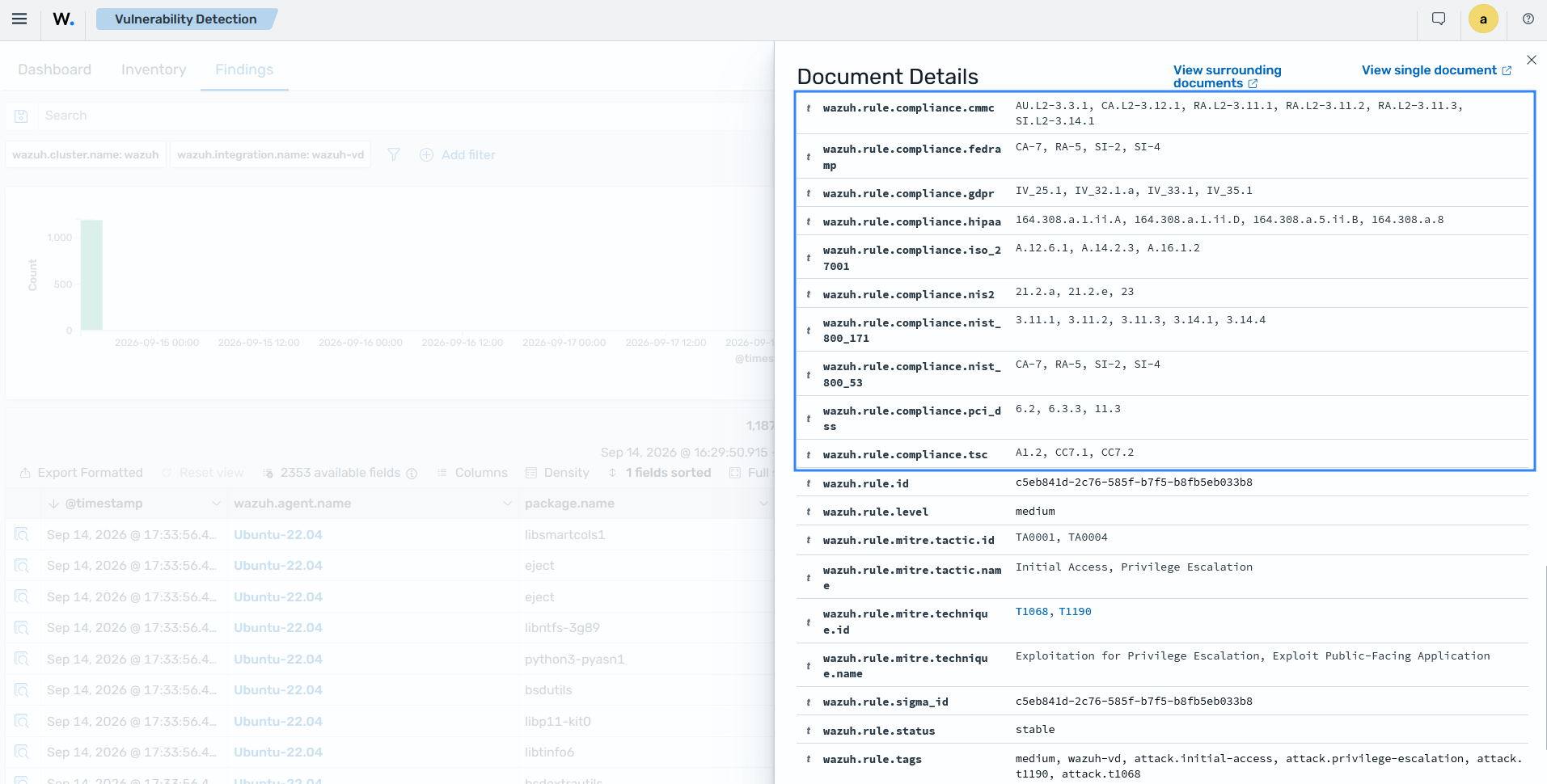
Task: Select the Findings tab
Action: click(x=244, y=70)
